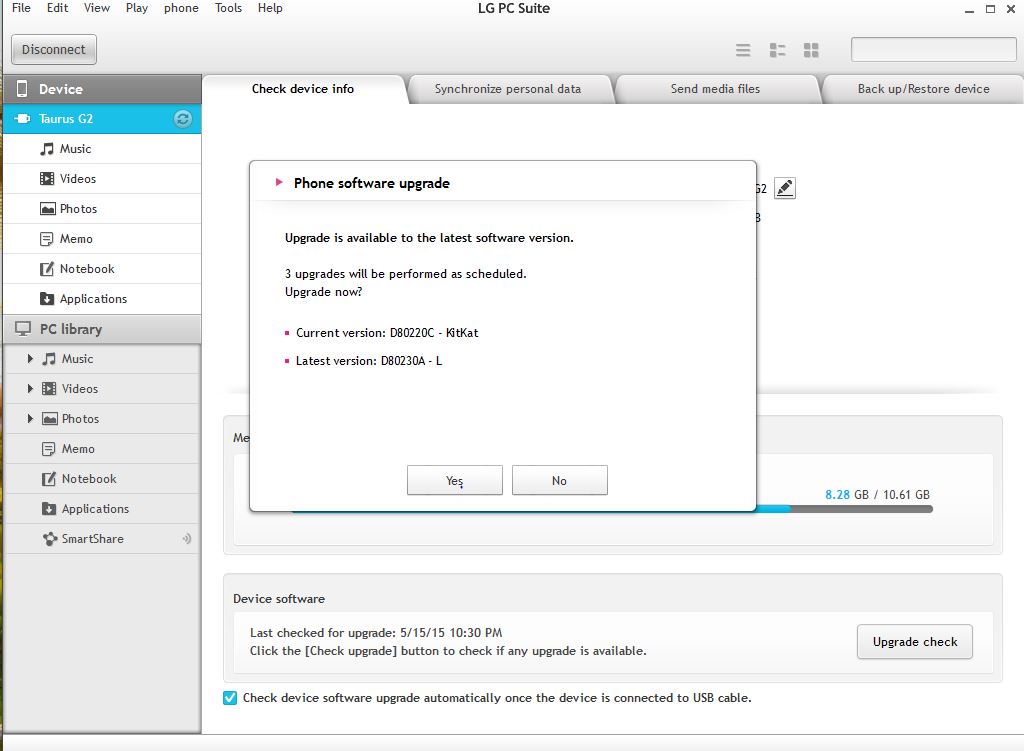The width and height of the screenshot is (1024, 751).
Task: Switch to Back up/Restore device tab
Action: coord(923,89)
